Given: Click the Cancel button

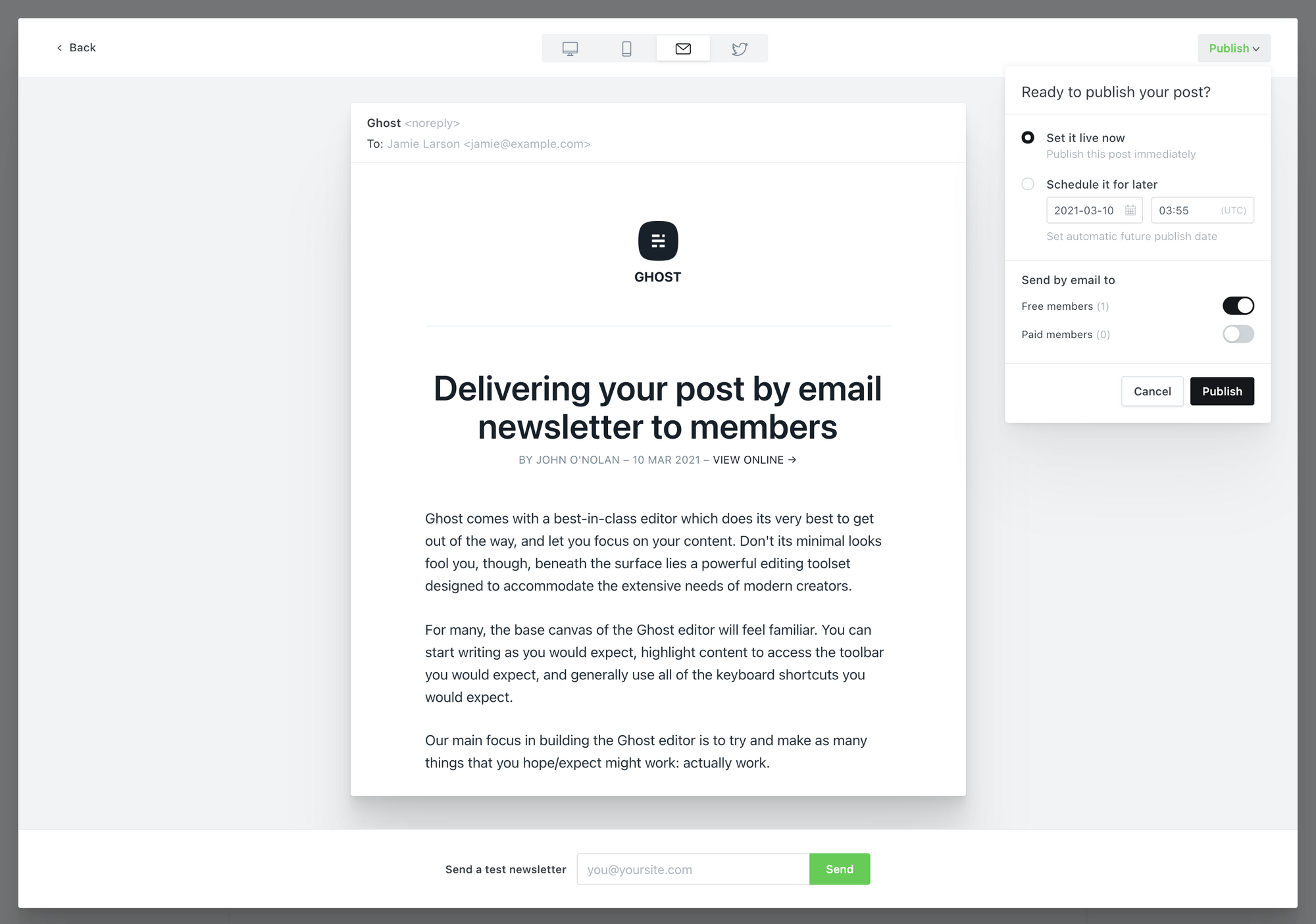Looking at the screenshot, I should coord(1152,391).
